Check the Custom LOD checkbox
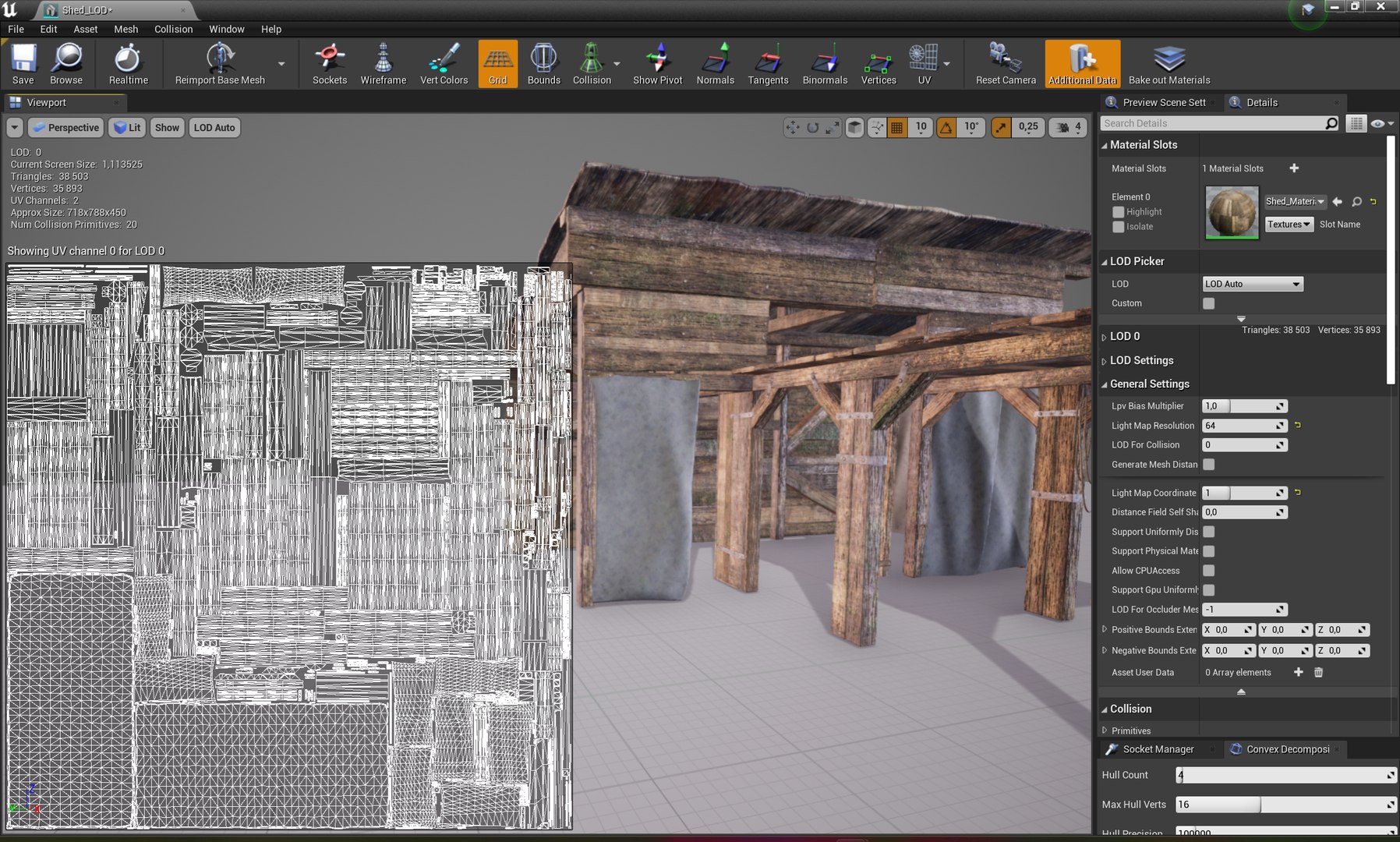Screen dimensions: 1400x842 1208,303
